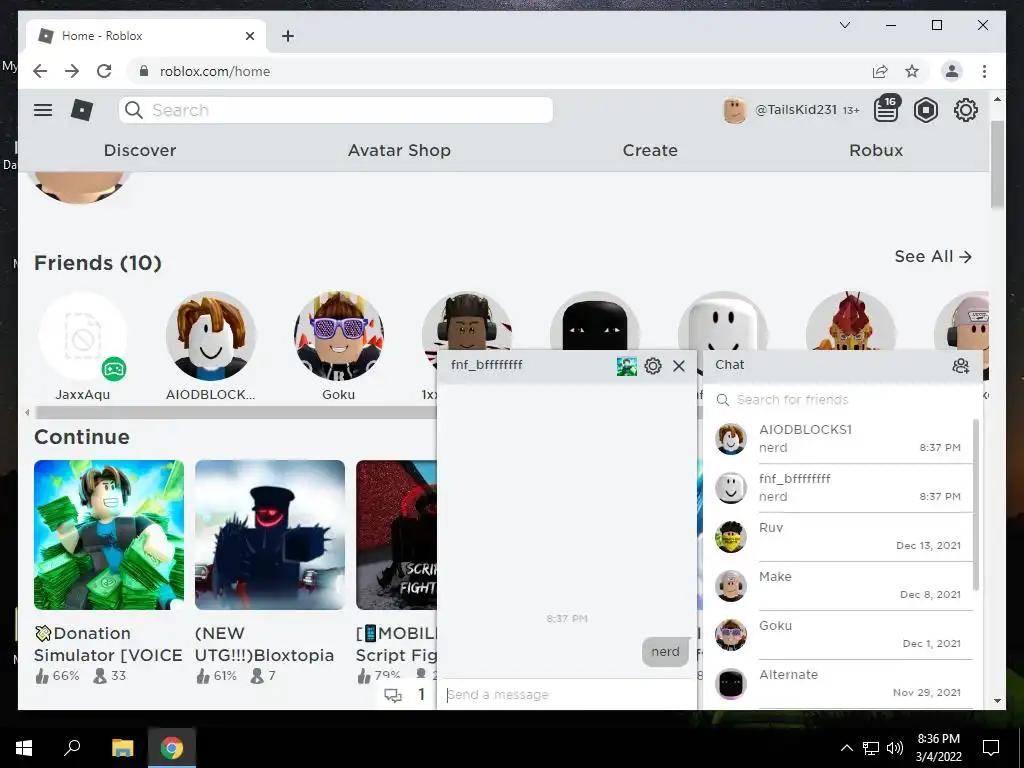
Task: Open the Goku conversation in chat list
Action: pos(838,635)
